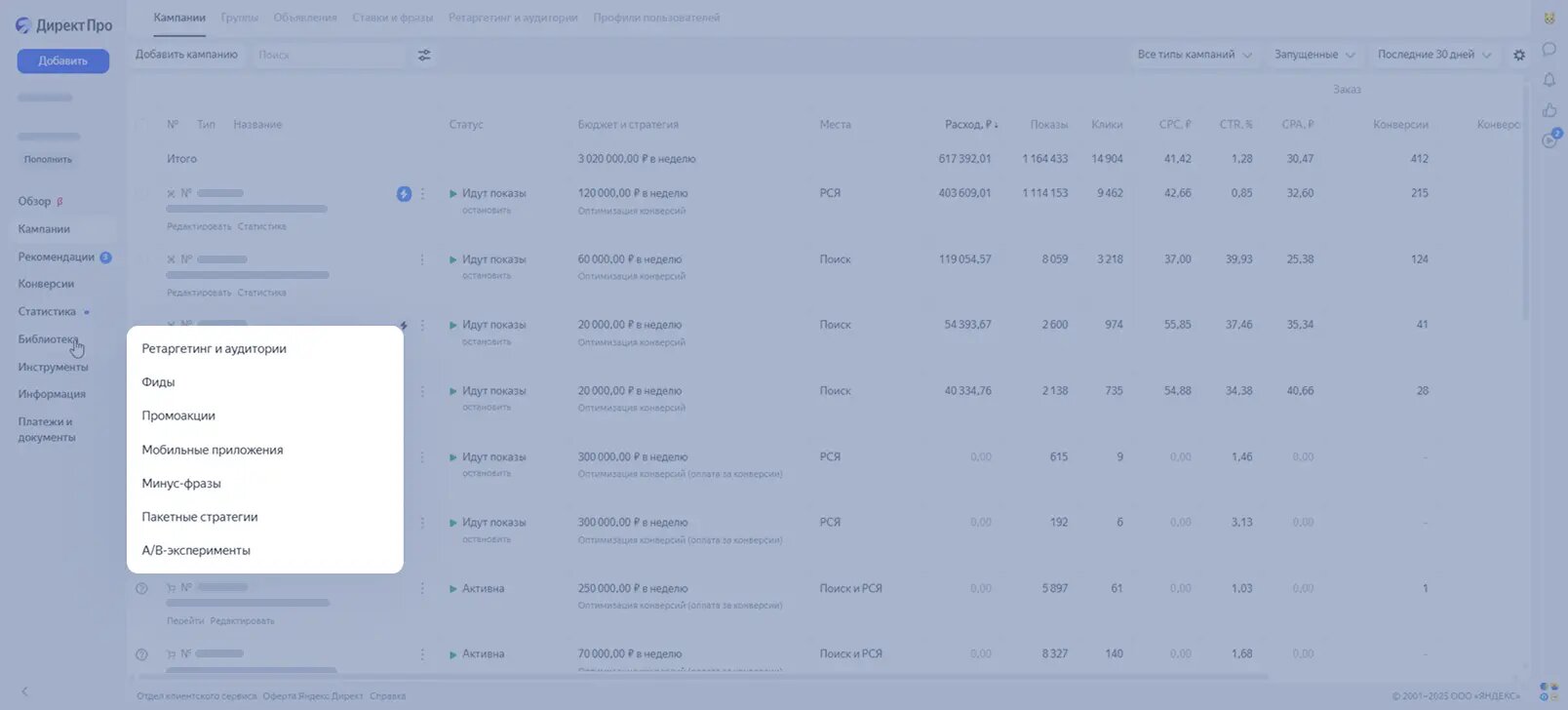Open three-dot menu for campaign with 2 138 impressions
Screen dimensions: 1568x710
422,391
